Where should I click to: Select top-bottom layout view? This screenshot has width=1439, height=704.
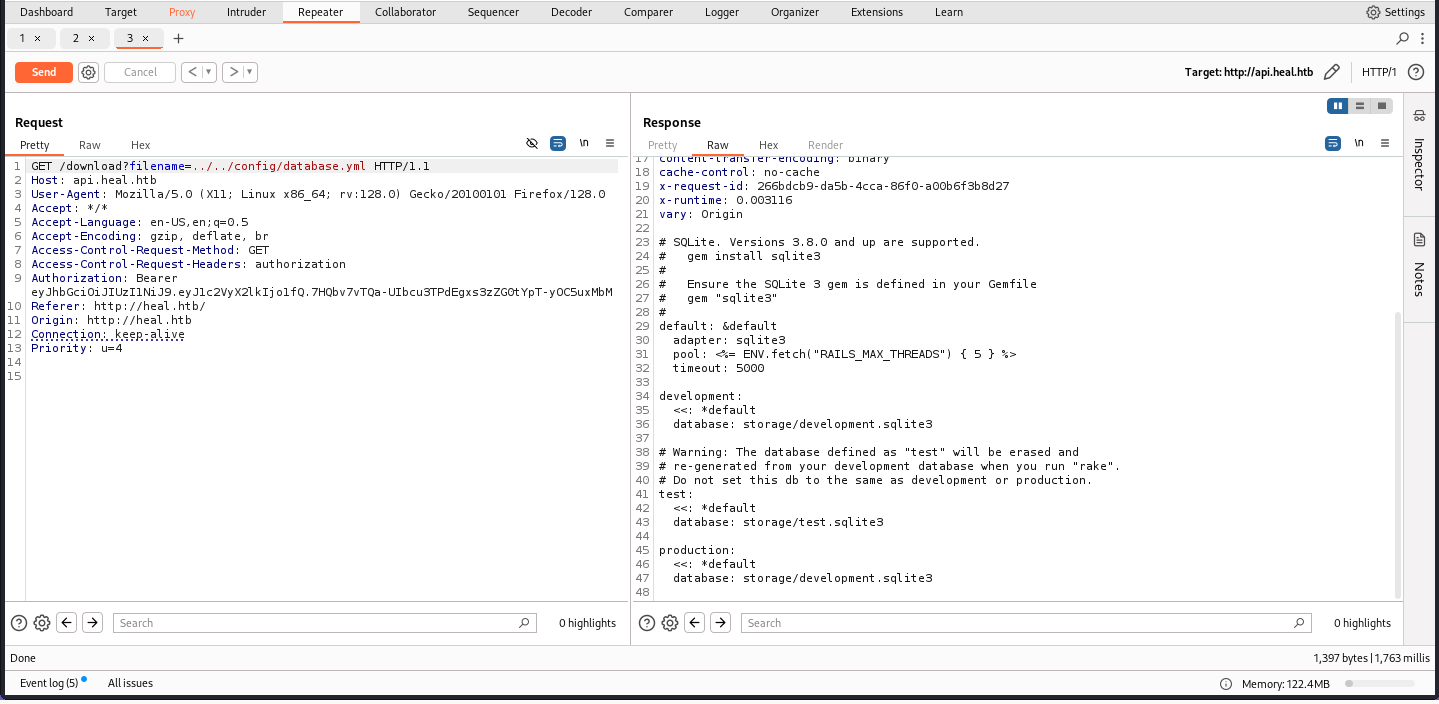click(1360, 106)
